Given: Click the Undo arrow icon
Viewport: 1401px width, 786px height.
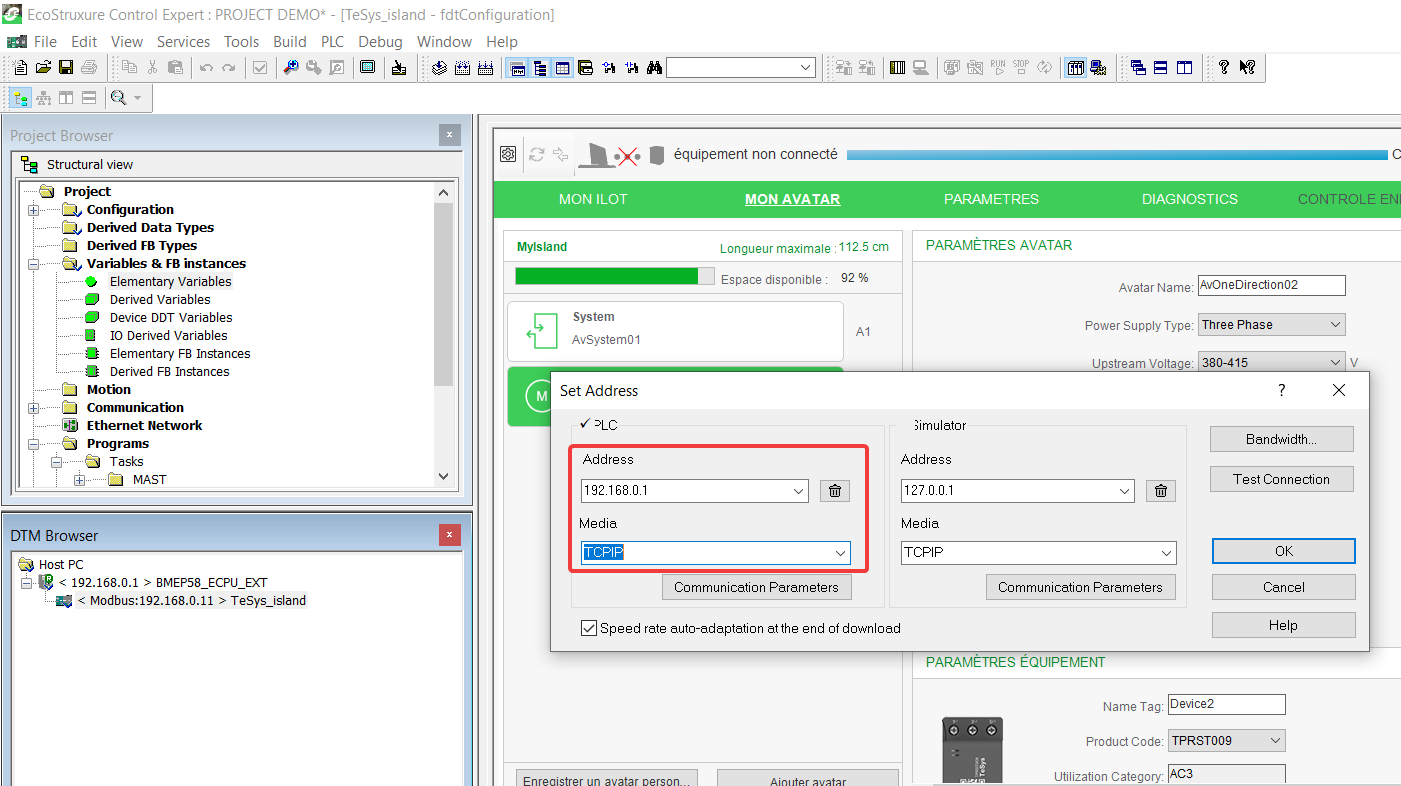Looking at the screenshot, I should point(206,68).
